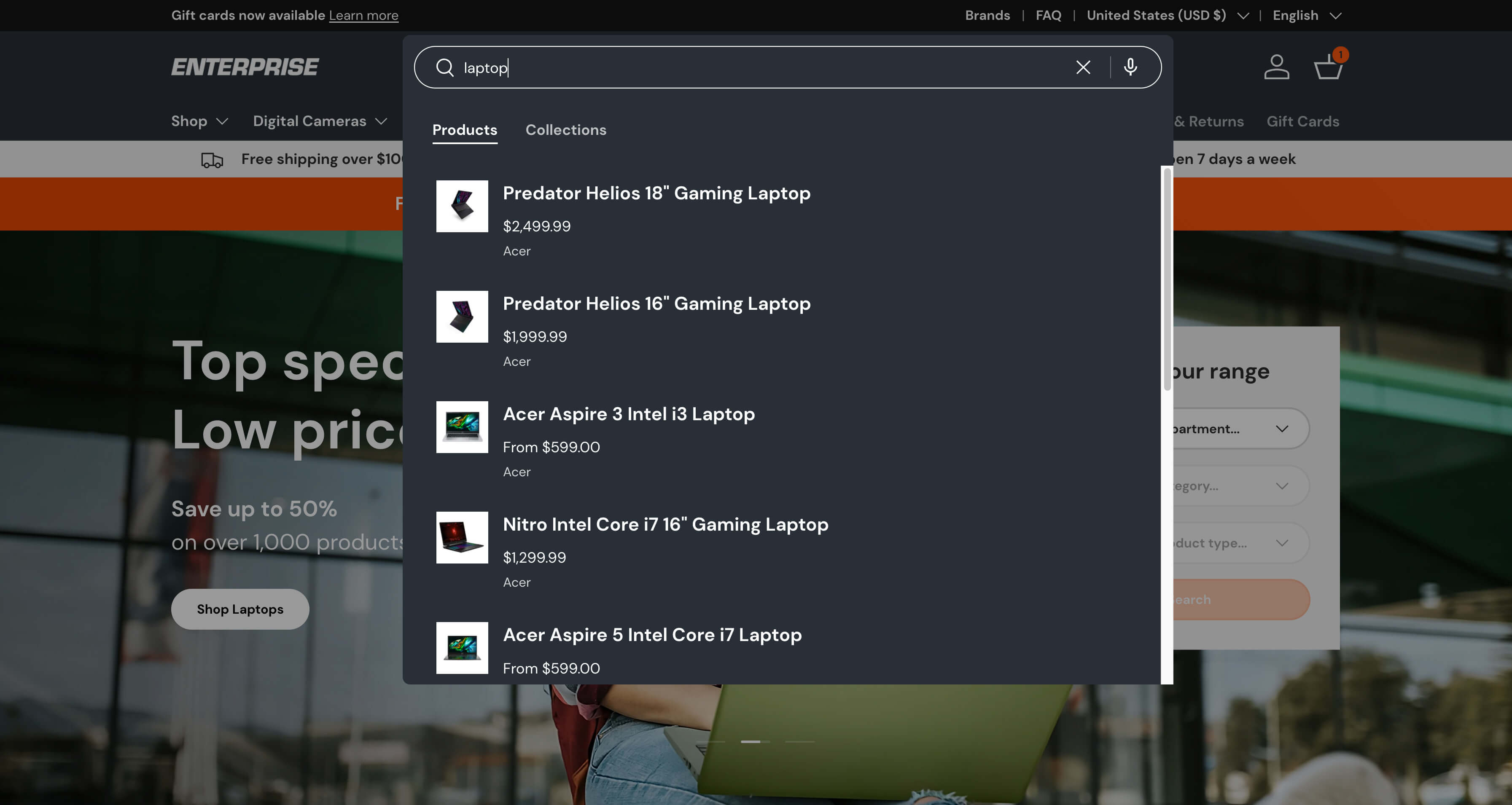Open Acer Aspire 3 laptop thumbnail

pos(462,427)
